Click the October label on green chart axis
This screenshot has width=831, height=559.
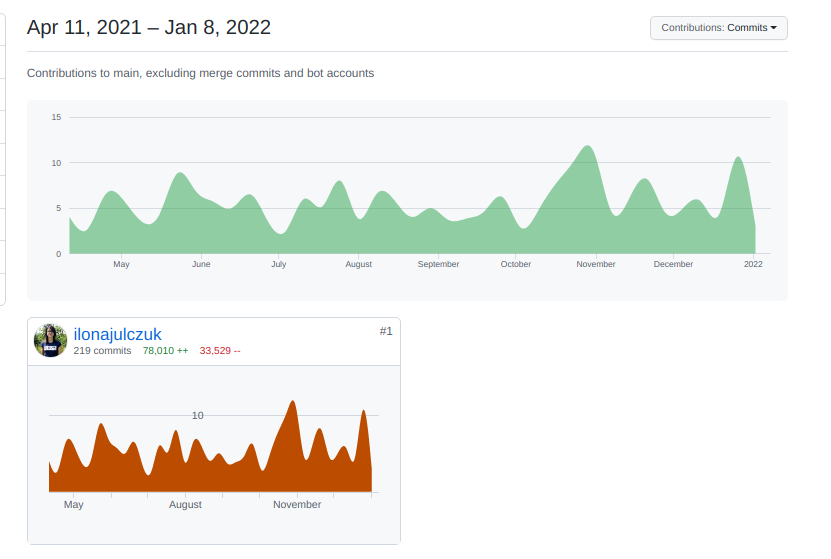pyautogui.click(x=516, y=264)
